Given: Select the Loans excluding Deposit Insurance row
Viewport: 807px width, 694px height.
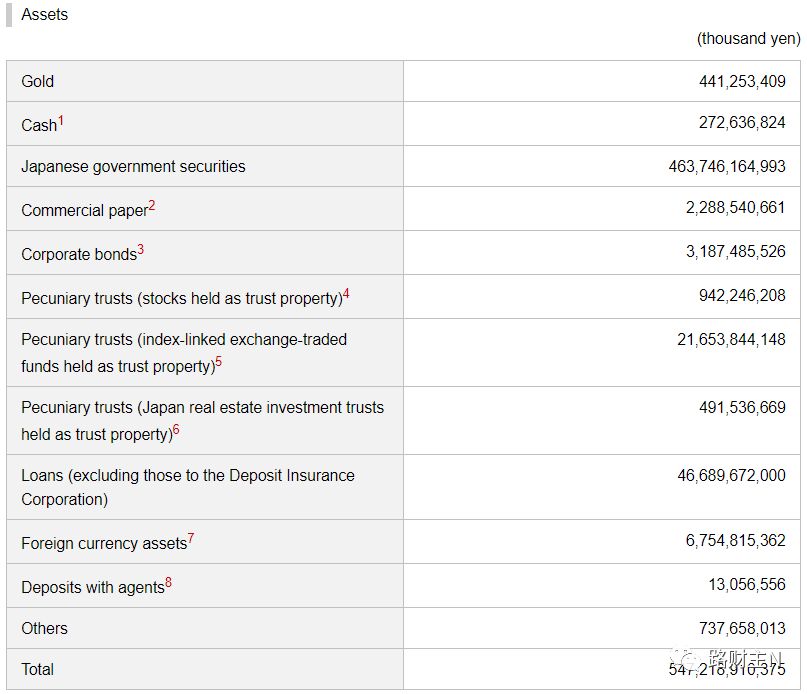Looking at the screenshot, I should (x=187, y=487).
